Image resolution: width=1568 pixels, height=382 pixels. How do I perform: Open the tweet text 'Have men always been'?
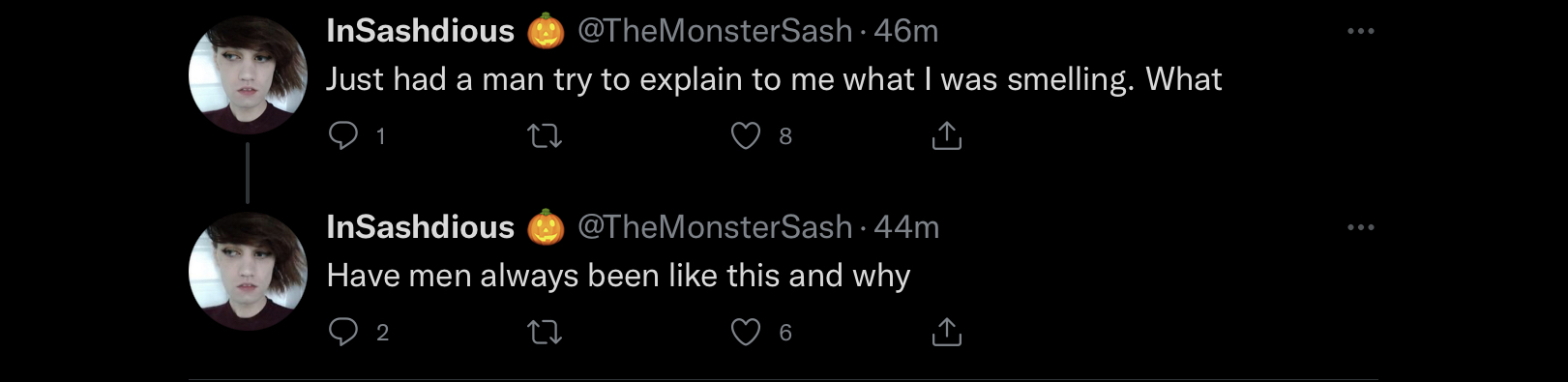coord(618,276)
